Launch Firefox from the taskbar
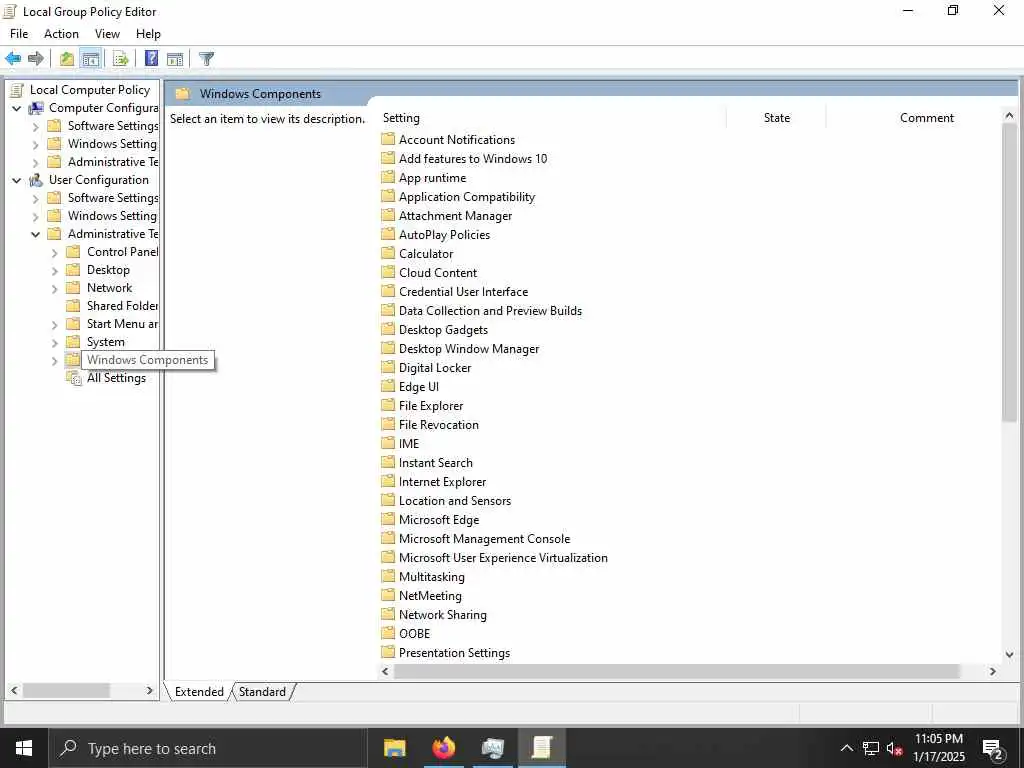 click(x=443, y=748)
